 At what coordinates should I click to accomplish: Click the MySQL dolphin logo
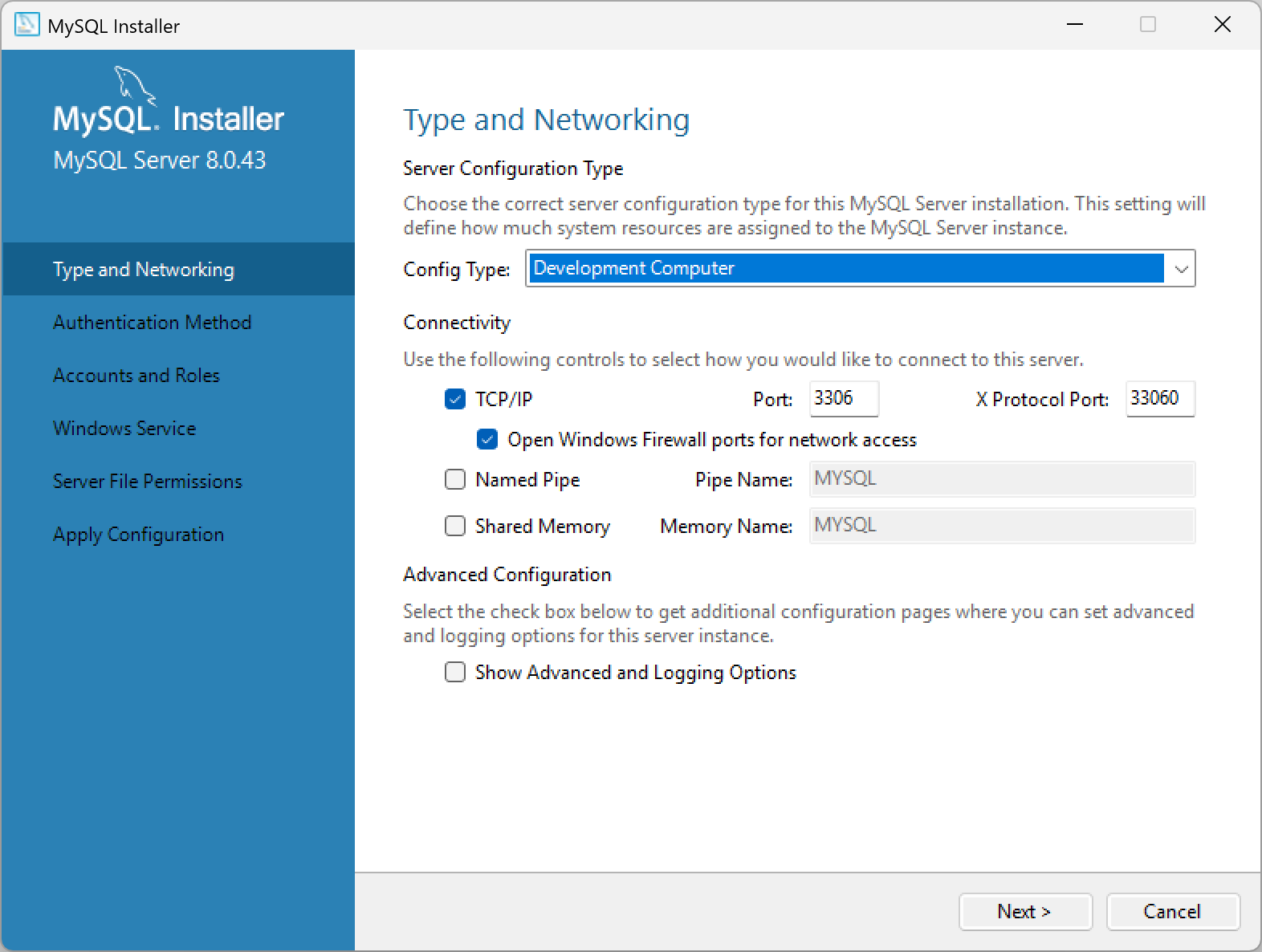tap(134, 85)
